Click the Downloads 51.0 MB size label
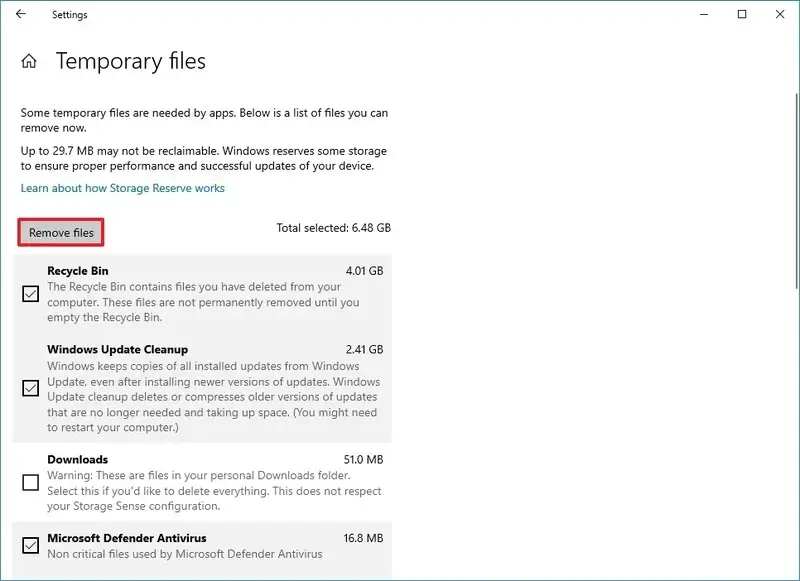800x581 pixels. pyautogui.click(x=362, y=460)
